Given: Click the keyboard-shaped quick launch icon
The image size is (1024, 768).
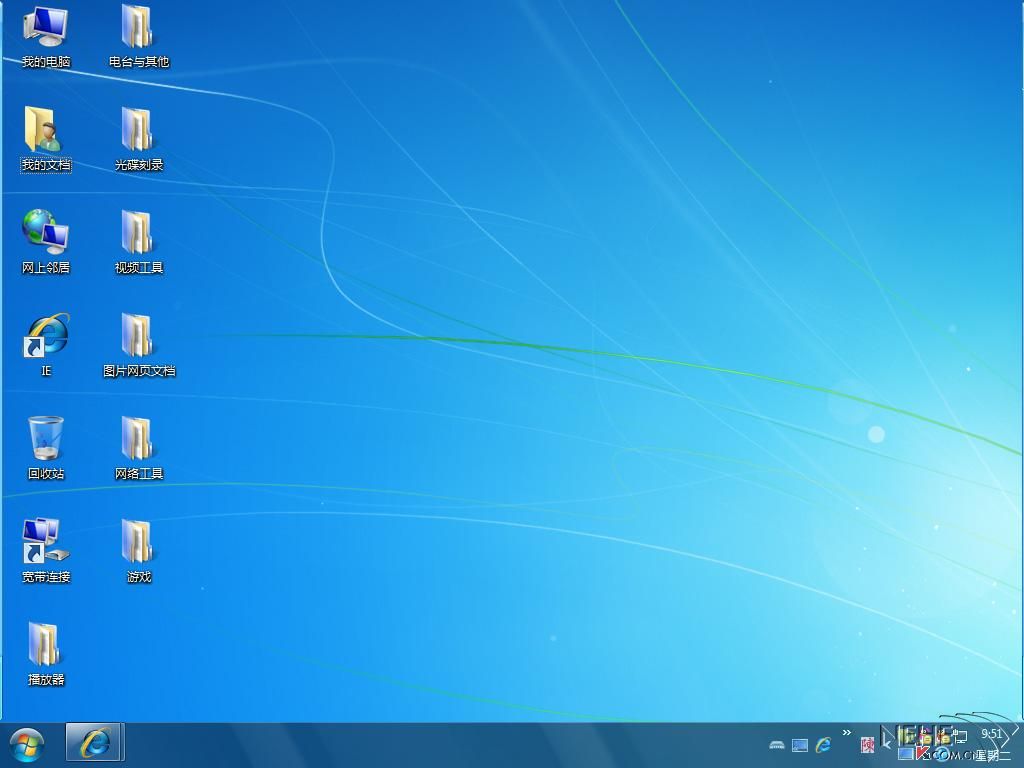Looking at the screenshot, I should (x=777, y=745).
